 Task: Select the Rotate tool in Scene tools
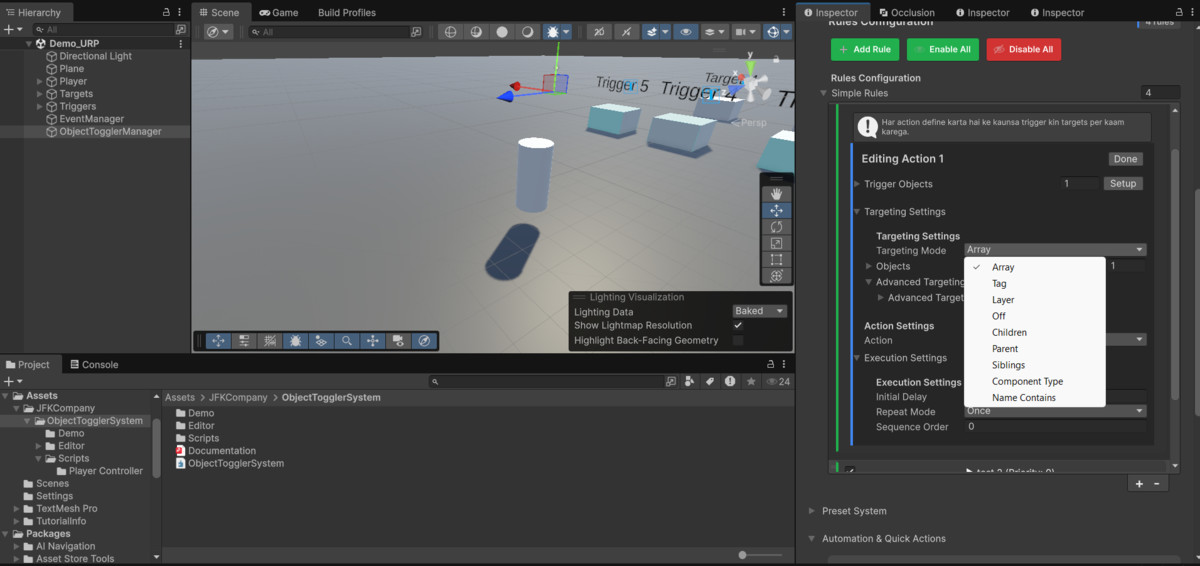pos(776,227)
